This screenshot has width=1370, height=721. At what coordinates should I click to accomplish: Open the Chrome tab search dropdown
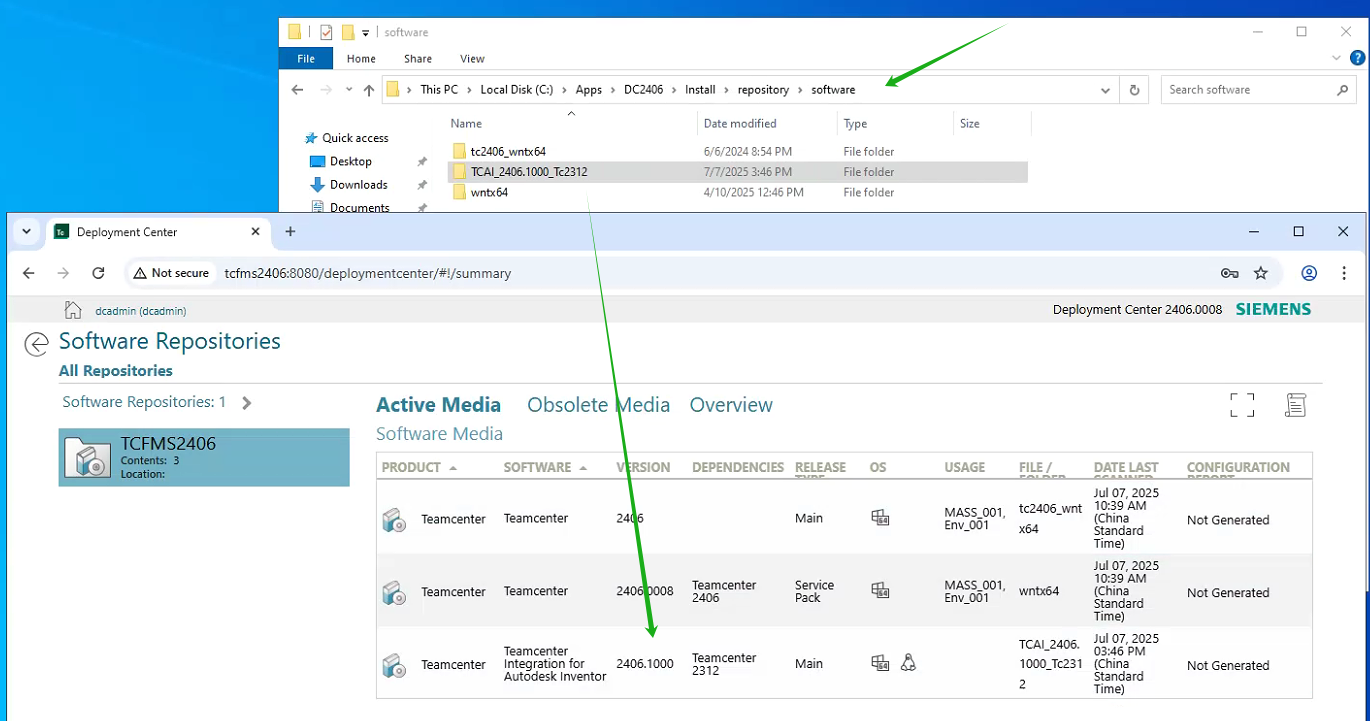point(26,231)
